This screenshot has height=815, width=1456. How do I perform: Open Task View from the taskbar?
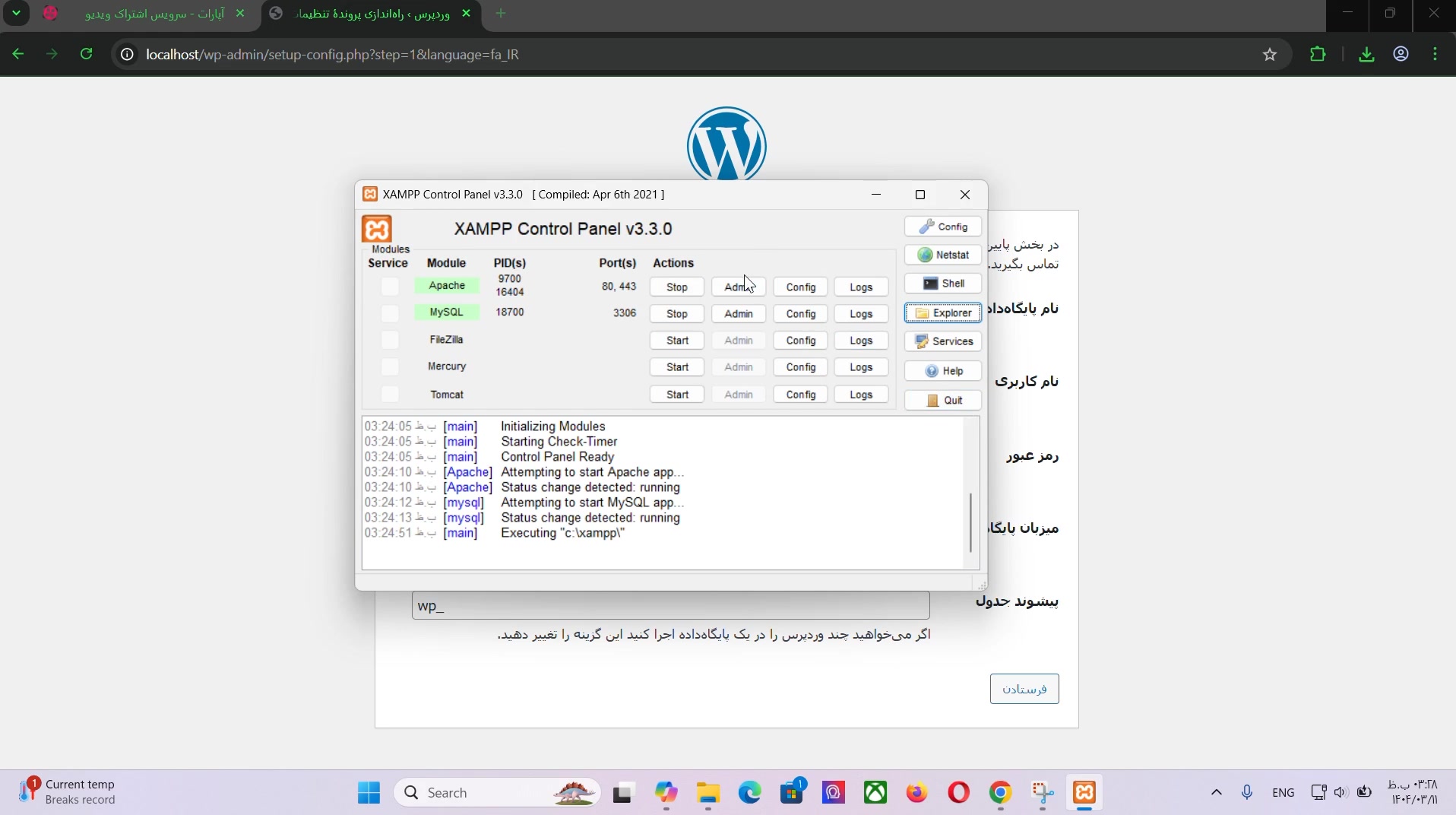(x=624, y=793)
